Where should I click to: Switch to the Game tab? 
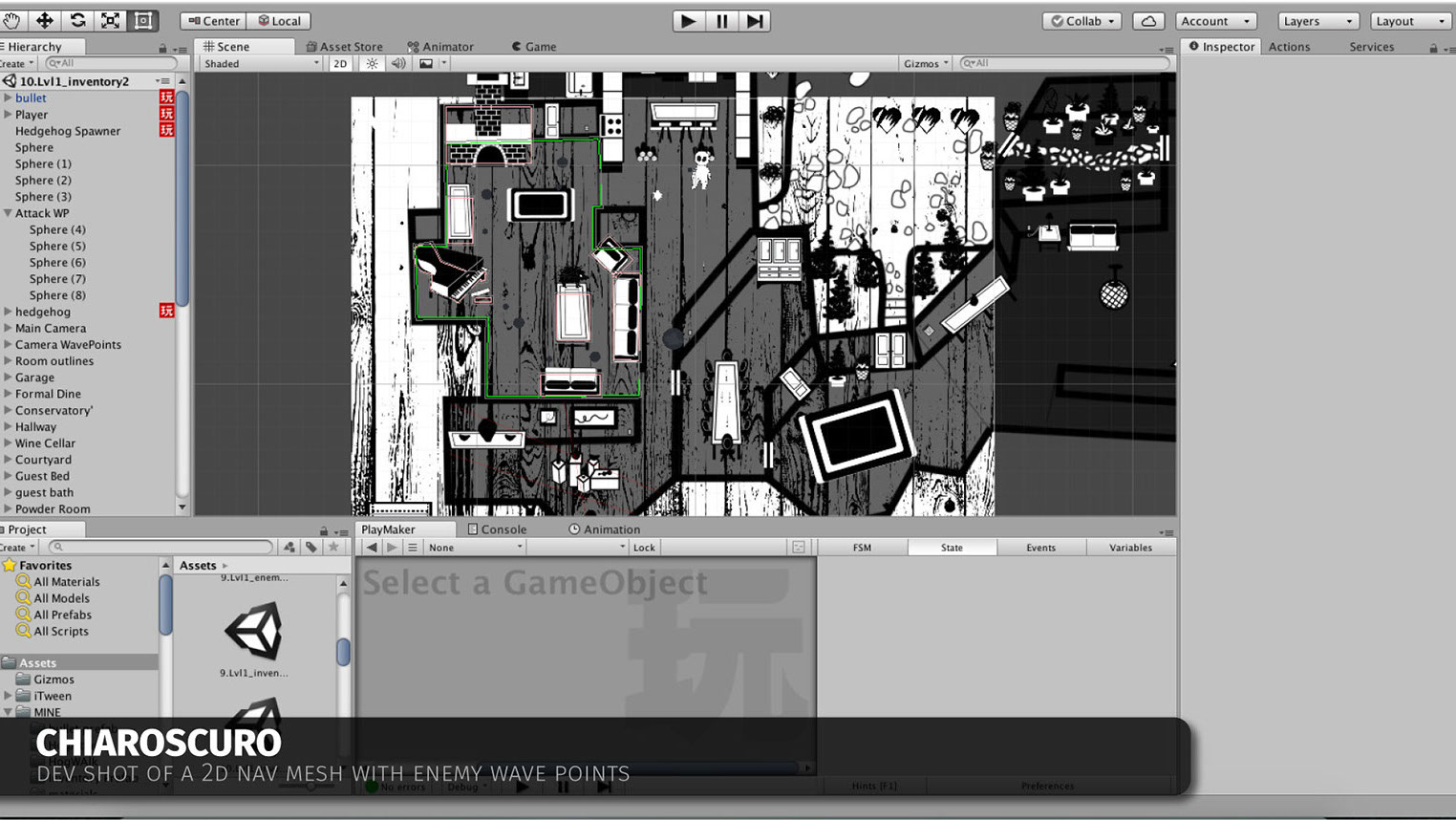tap(535, 46)
